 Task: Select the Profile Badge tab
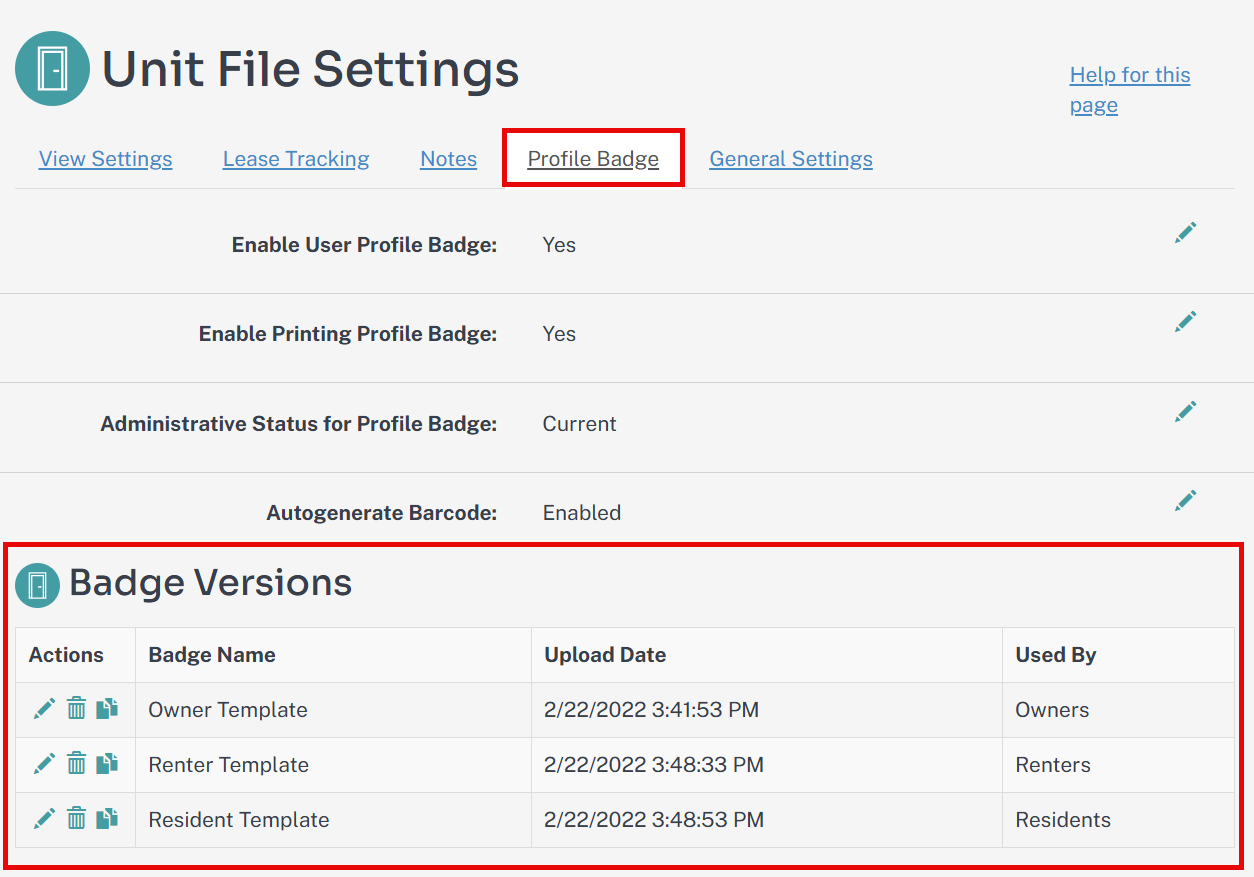592,158
